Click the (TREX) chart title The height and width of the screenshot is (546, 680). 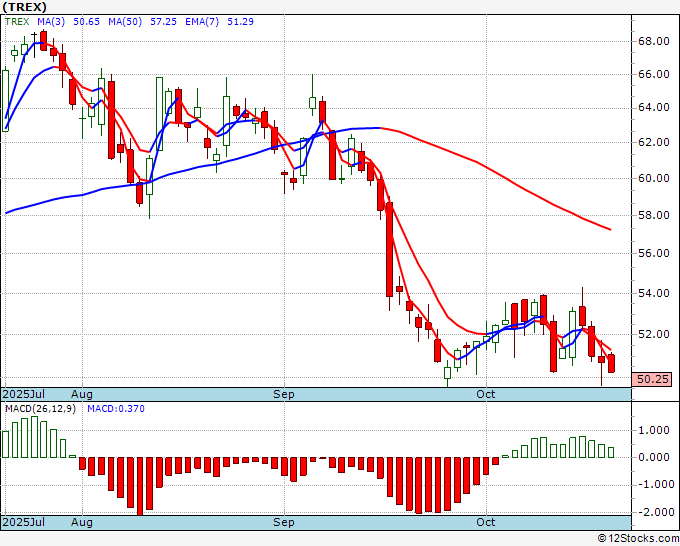tap(24, 7)
